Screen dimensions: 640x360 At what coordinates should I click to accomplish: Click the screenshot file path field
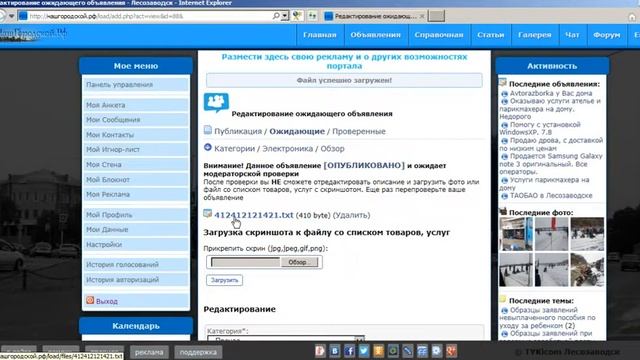(245, 262)
